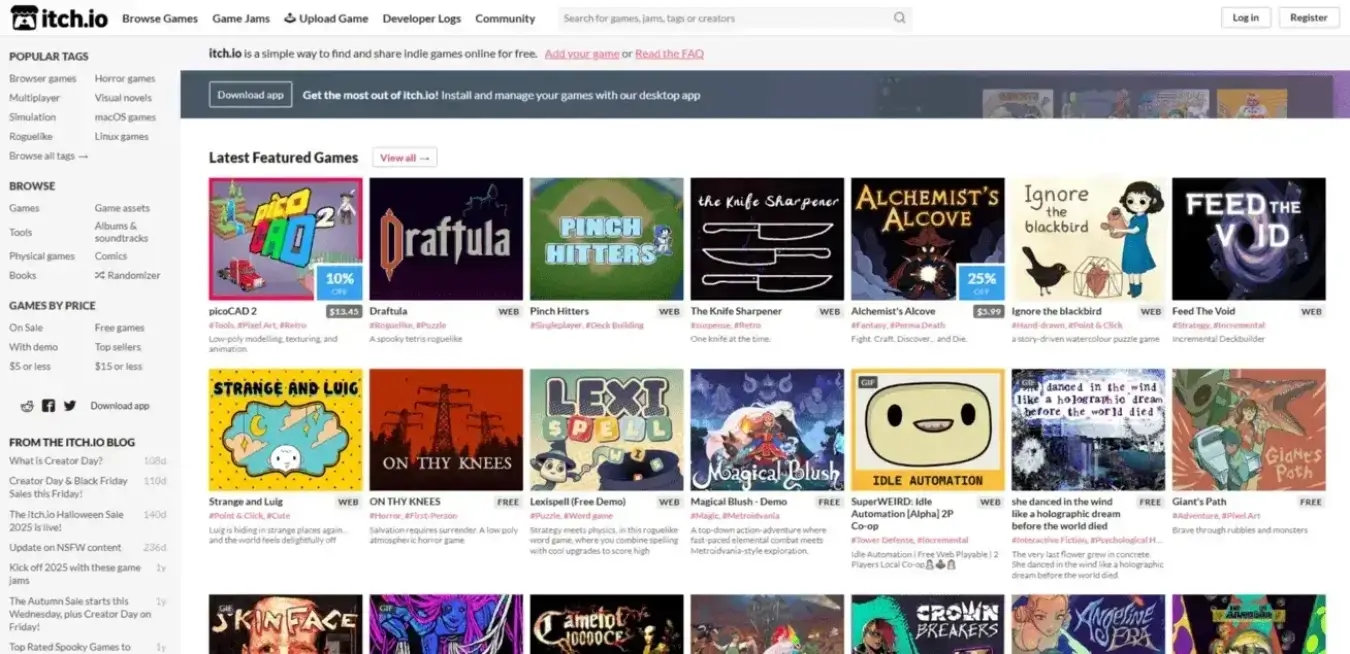Open the Twitter social icon
Viewport: 1350px width, 654px height.
(70, 406)
